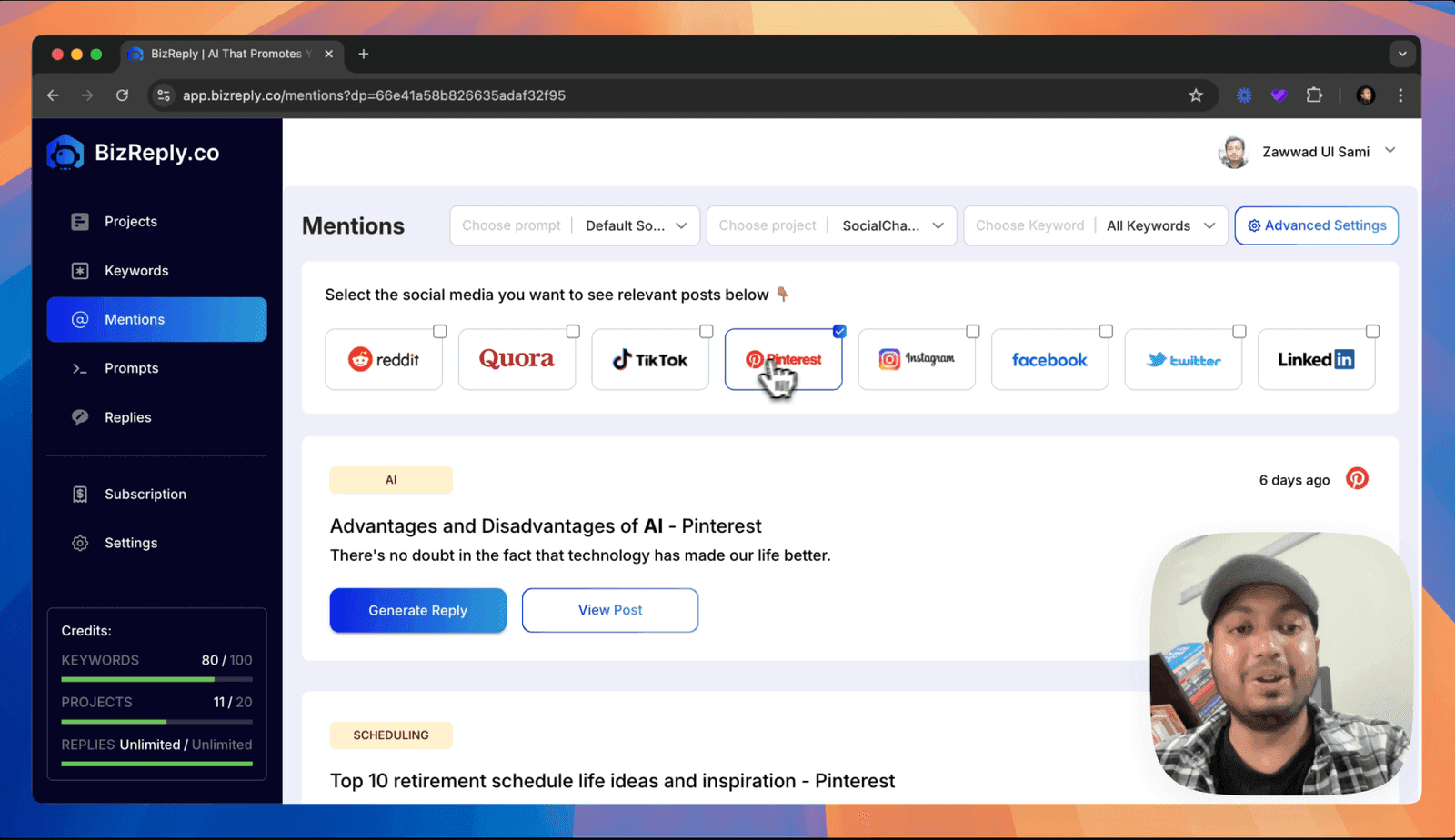Open the browser tab list chevron
The image size is (1455, 840).
pos(1402,55)
